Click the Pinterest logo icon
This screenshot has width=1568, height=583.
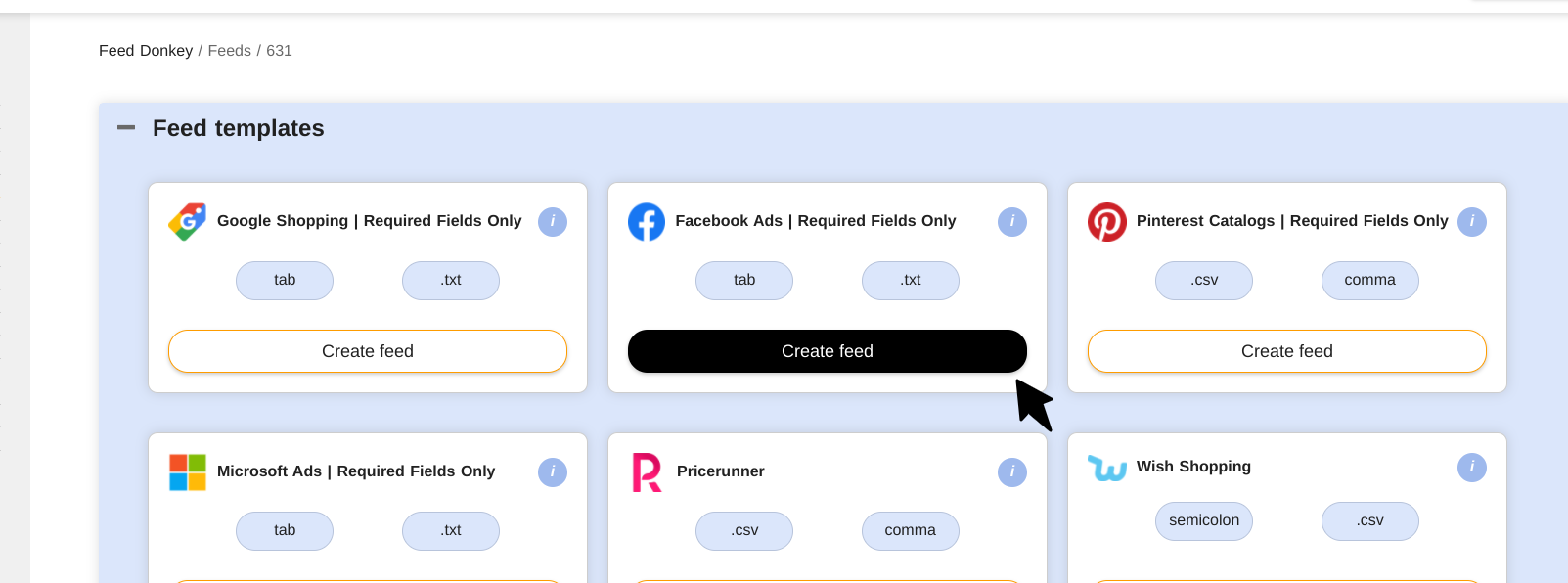pyautogui.click(x=1107, y=222)
